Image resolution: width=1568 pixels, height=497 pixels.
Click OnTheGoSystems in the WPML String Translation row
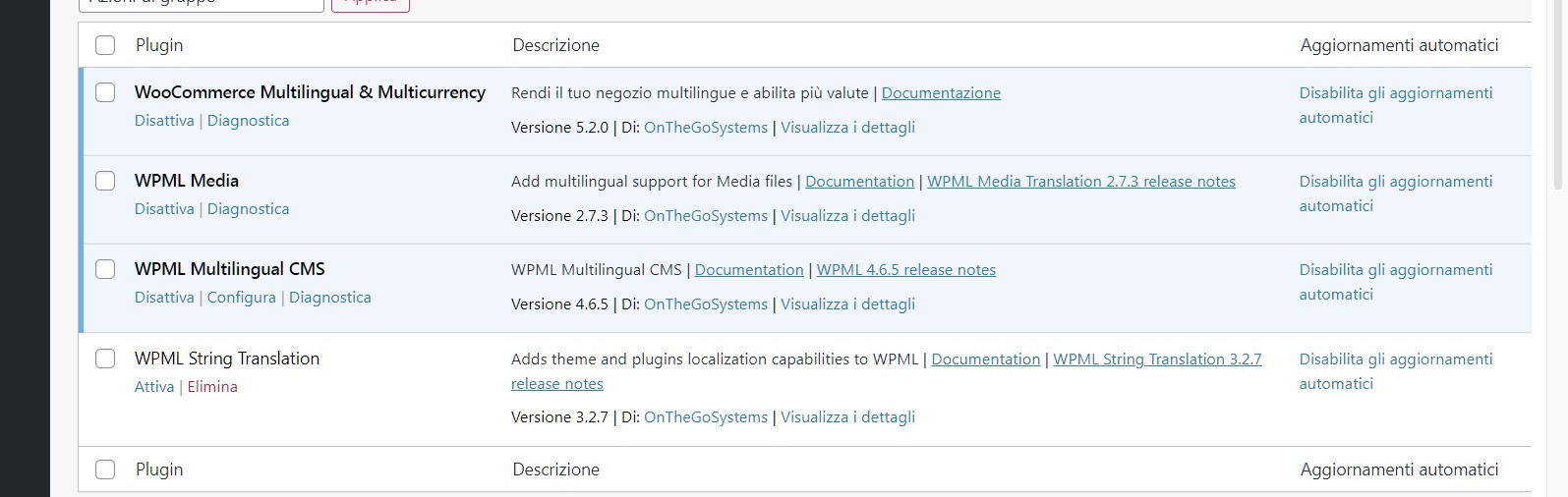[706, 416]
